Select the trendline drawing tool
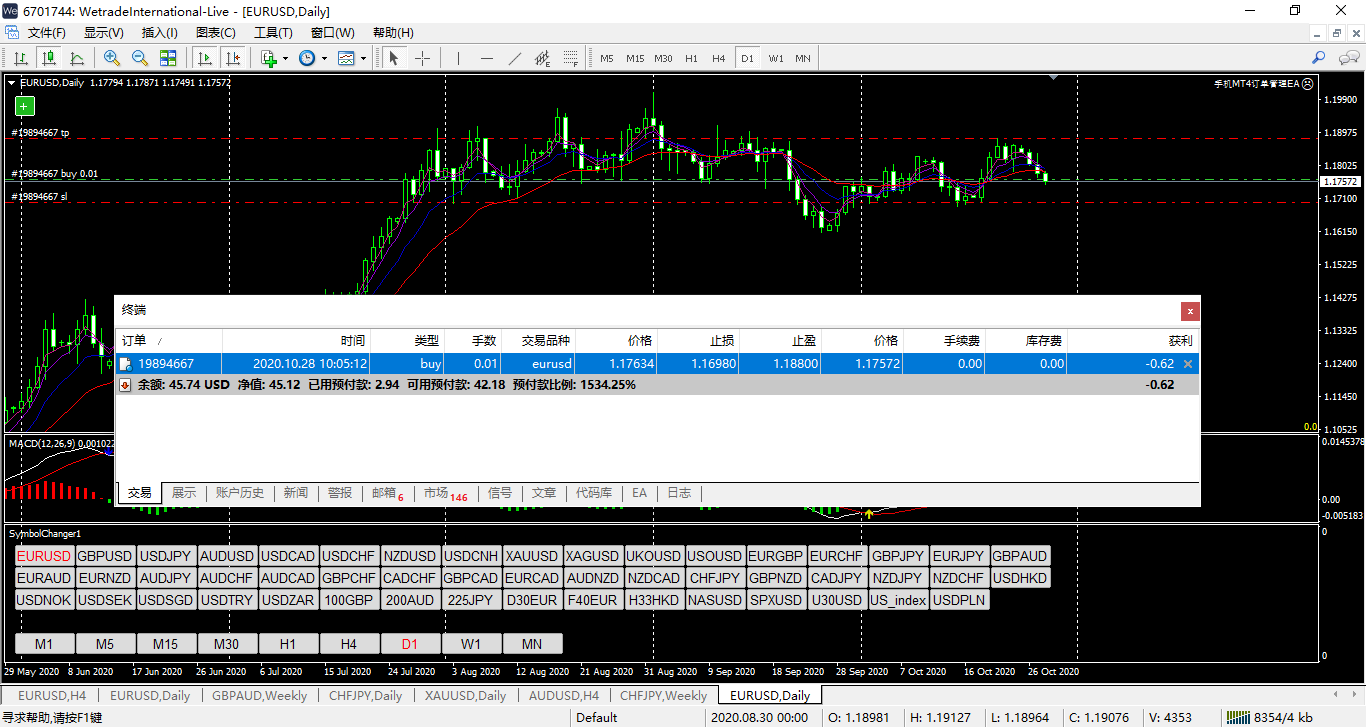 pos(515,58)
